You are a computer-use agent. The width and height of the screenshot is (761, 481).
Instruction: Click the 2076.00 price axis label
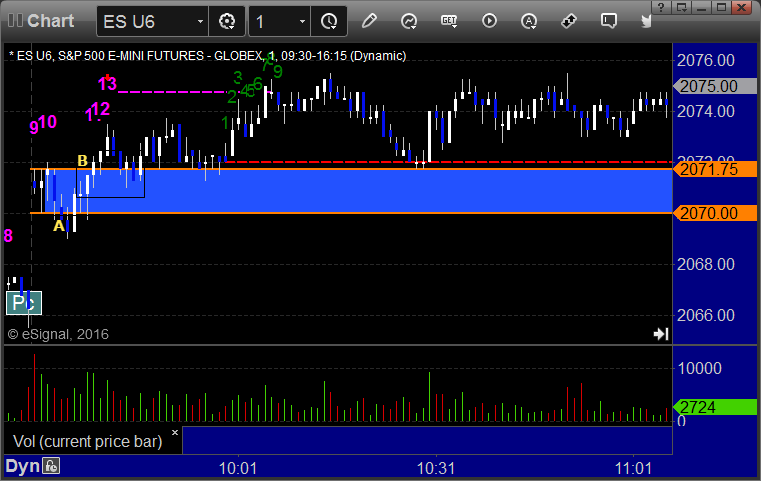[x=706, y=61]
